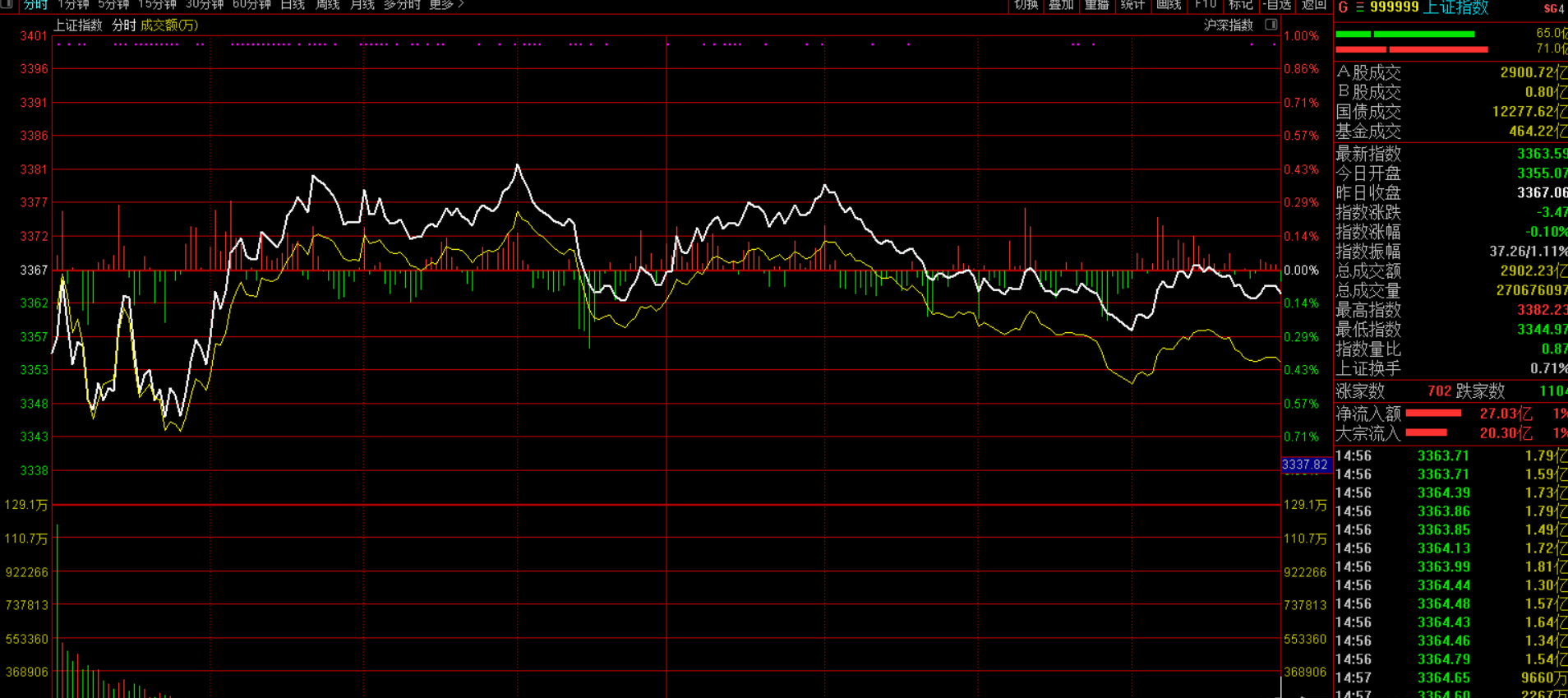Toggle 叠加 overlay on the chart
This screenshot has height=698, width=1568.
(x=1061, y=5)
